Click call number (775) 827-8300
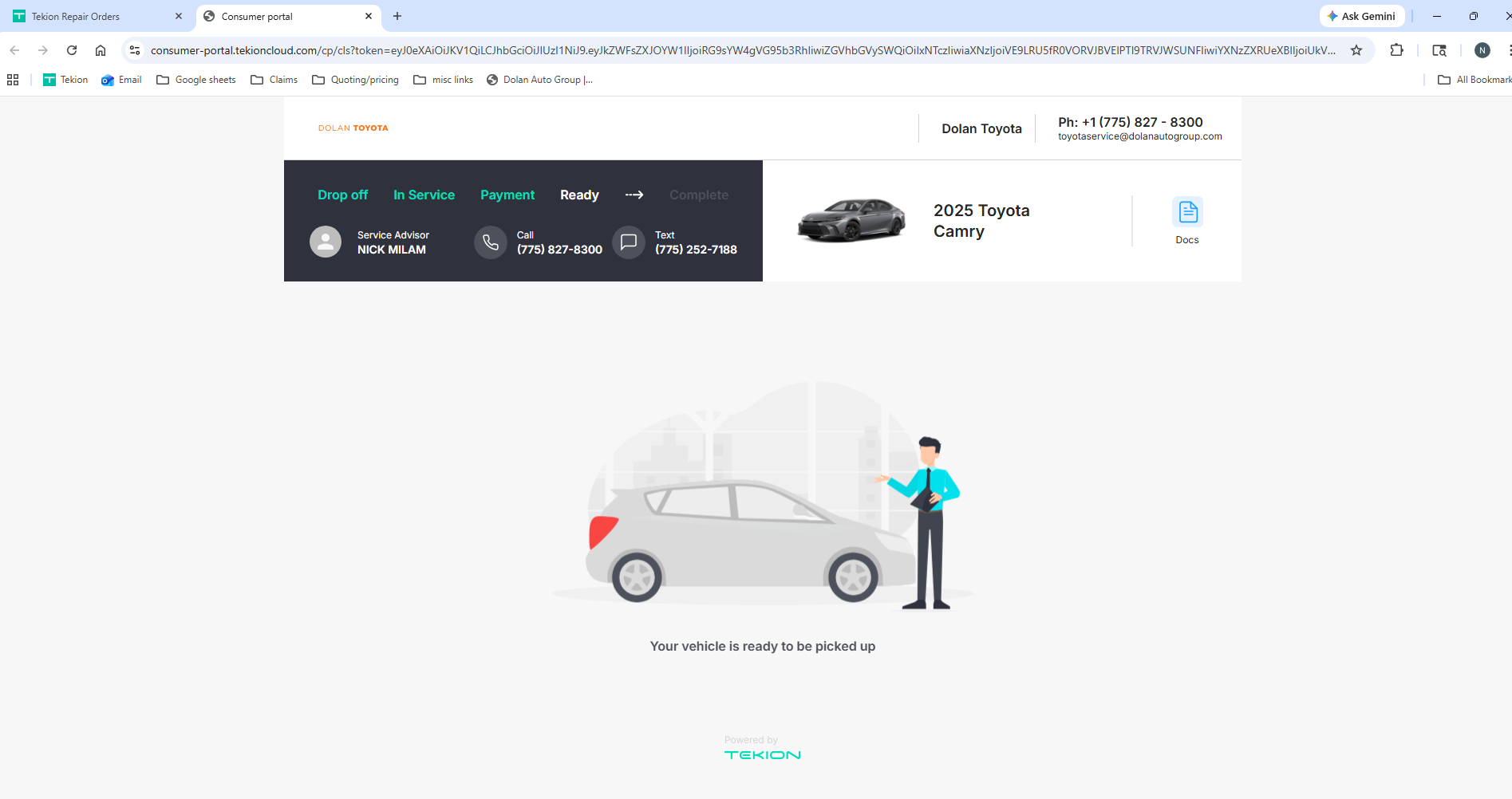 coord(559,250)
